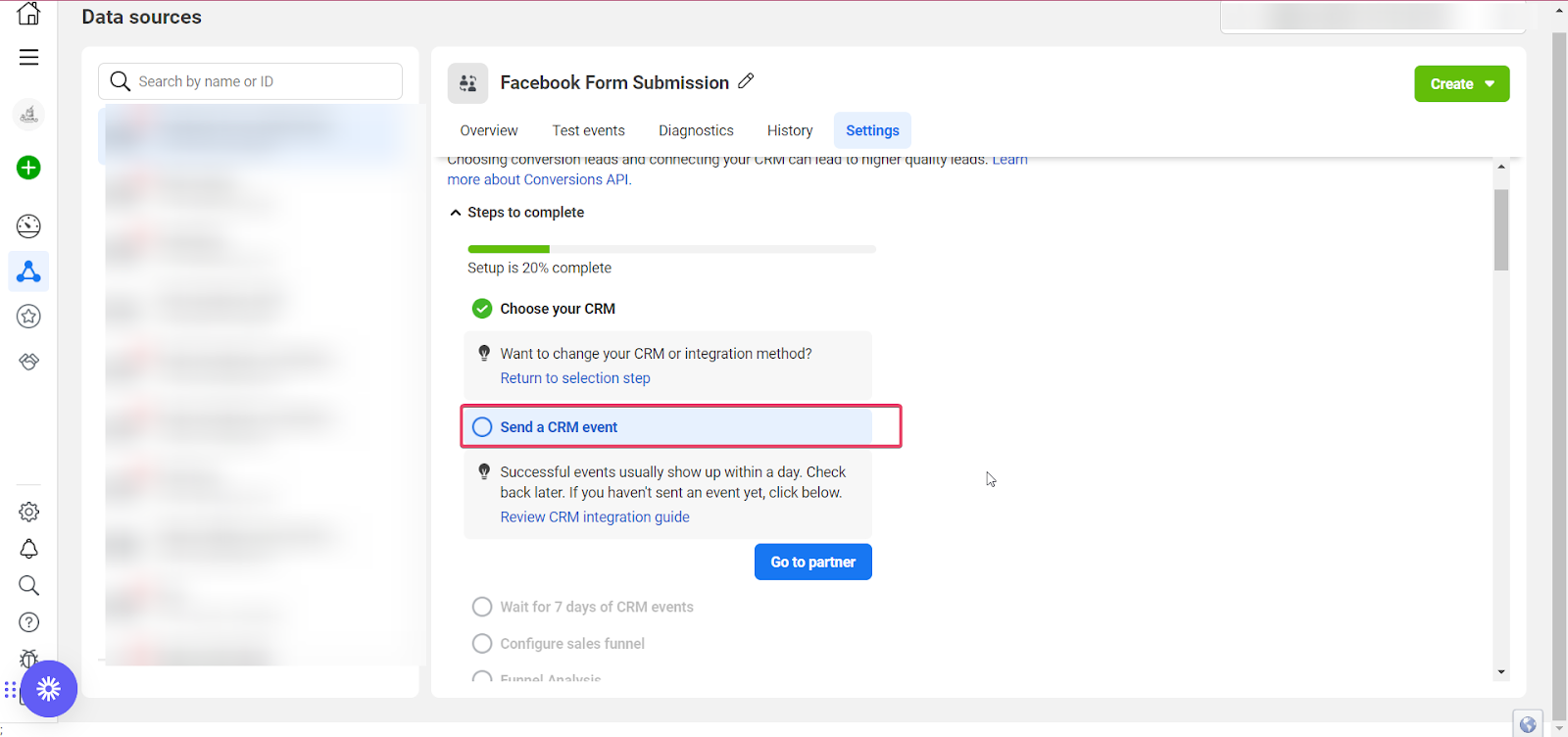Select the Configure sales funnel step circle
The height and width of the screenshot is (737, 1568).
[x=482, y=644]
